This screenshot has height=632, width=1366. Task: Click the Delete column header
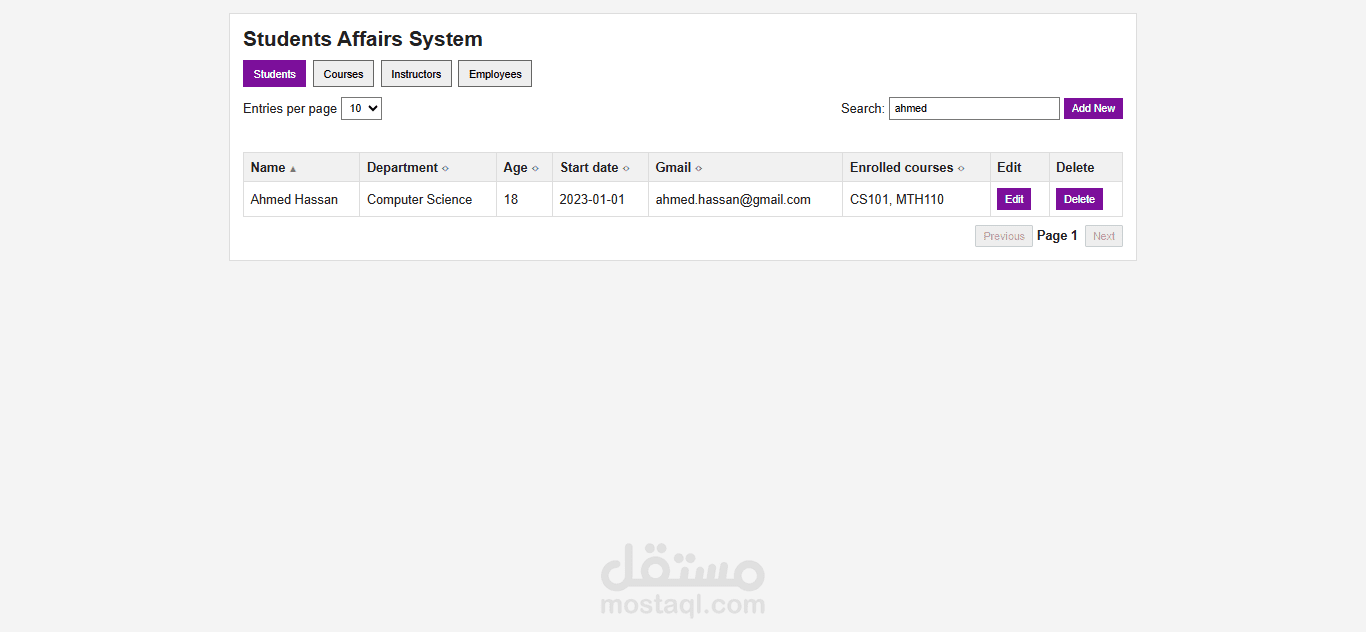point(1086,167)
